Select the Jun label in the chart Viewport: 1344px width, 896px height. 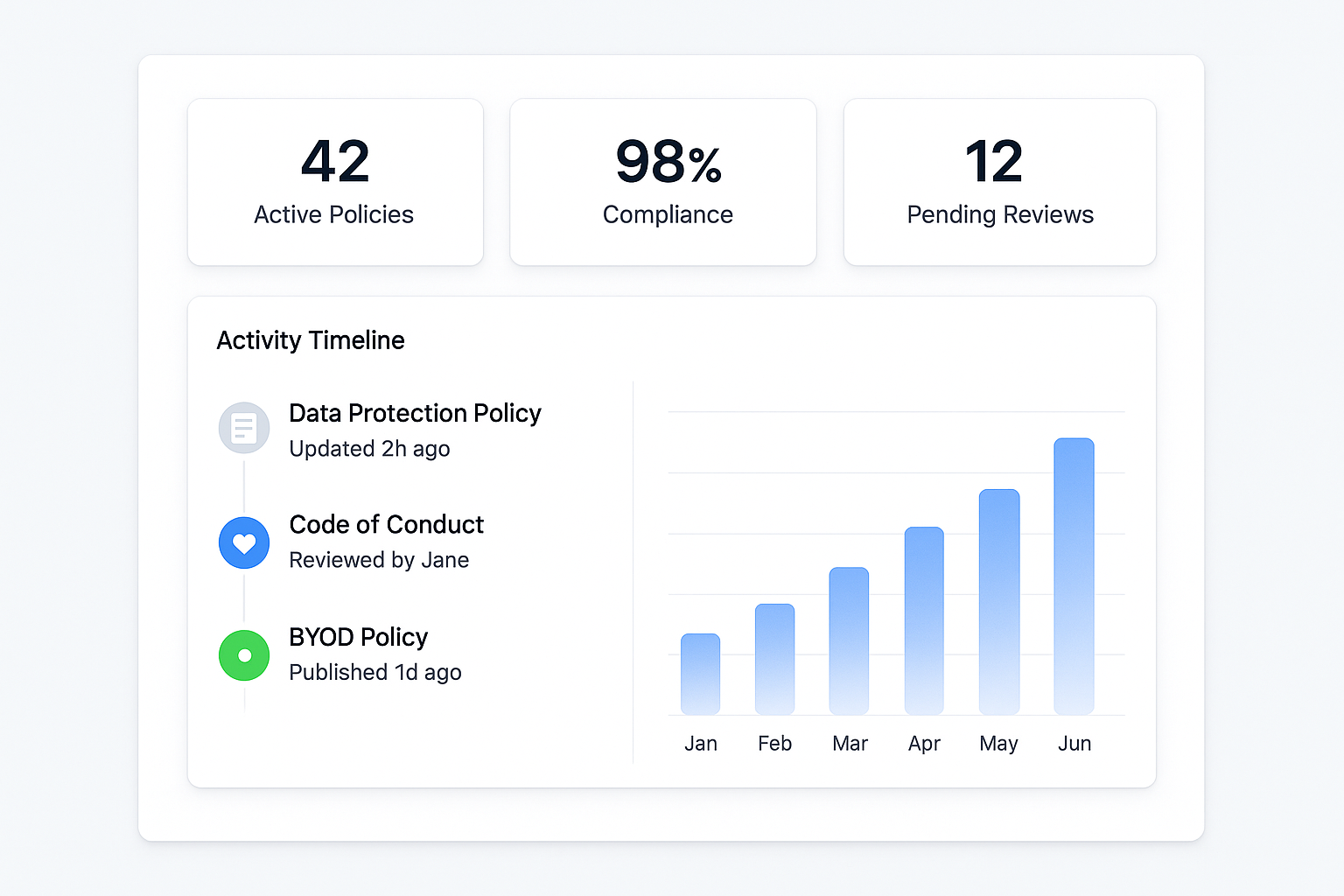click(1074, 743)
